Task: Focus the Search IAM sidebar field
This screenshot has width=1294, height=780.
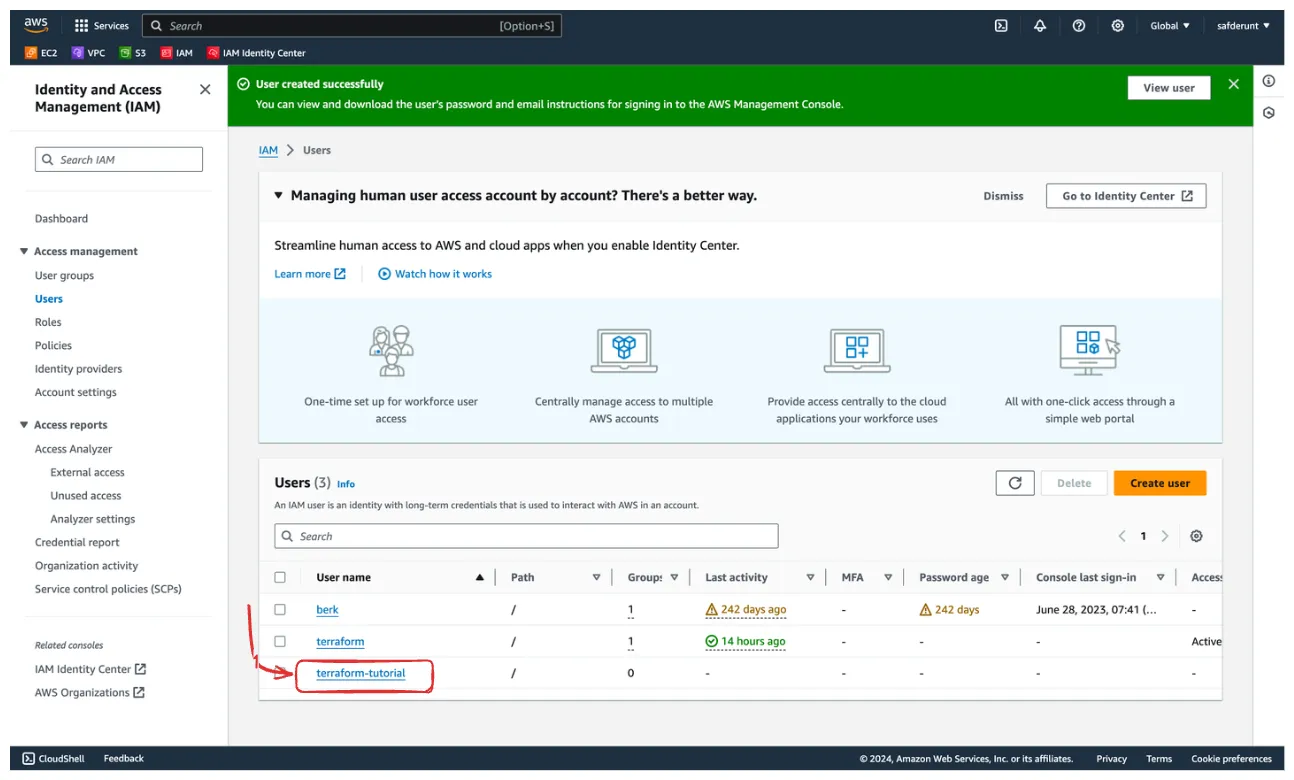Action: coord(119,159)
